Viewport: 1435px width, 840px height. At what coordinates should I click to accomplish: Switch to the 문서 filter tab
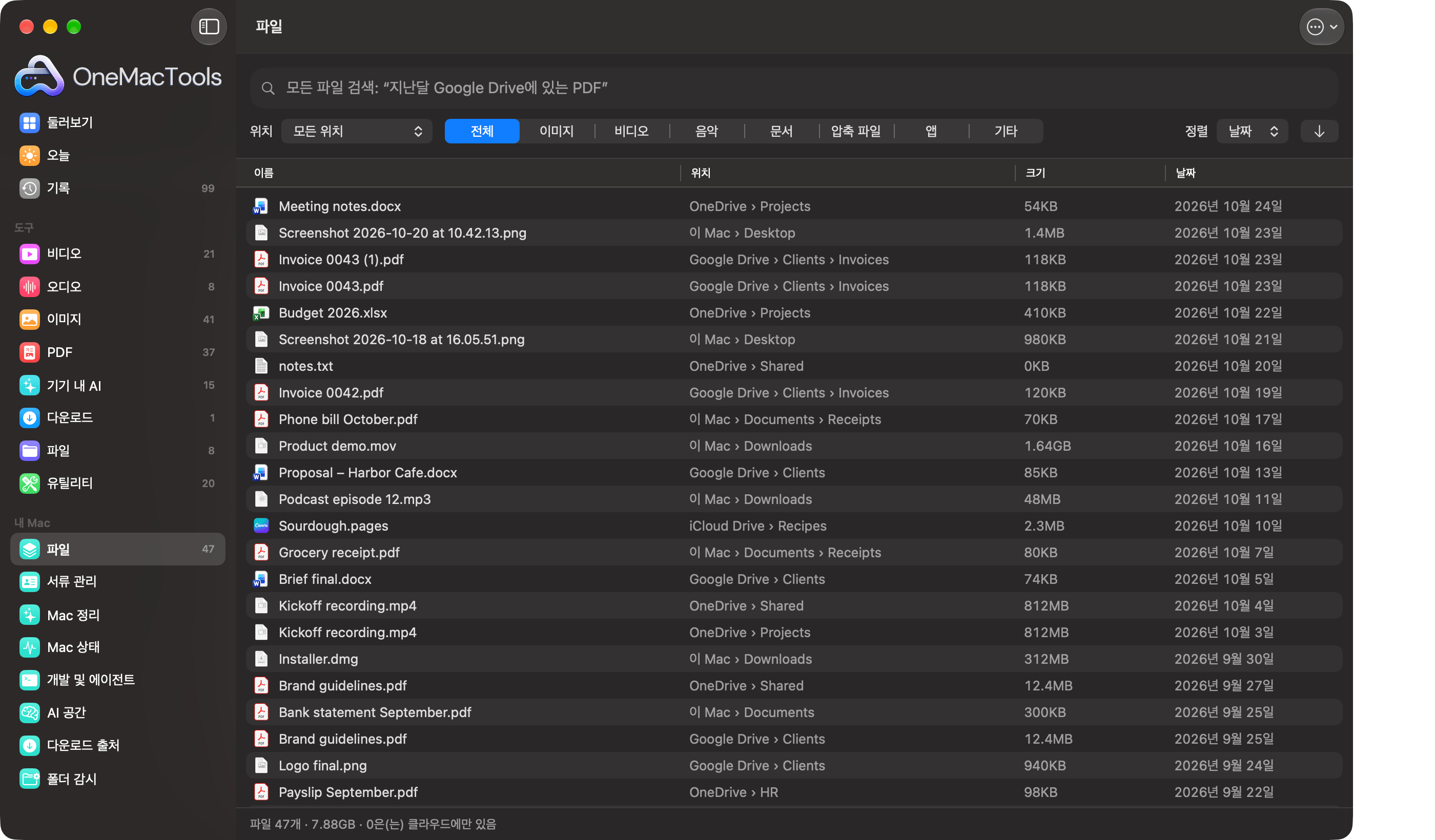pyautogui.click(x=781, y=132)
